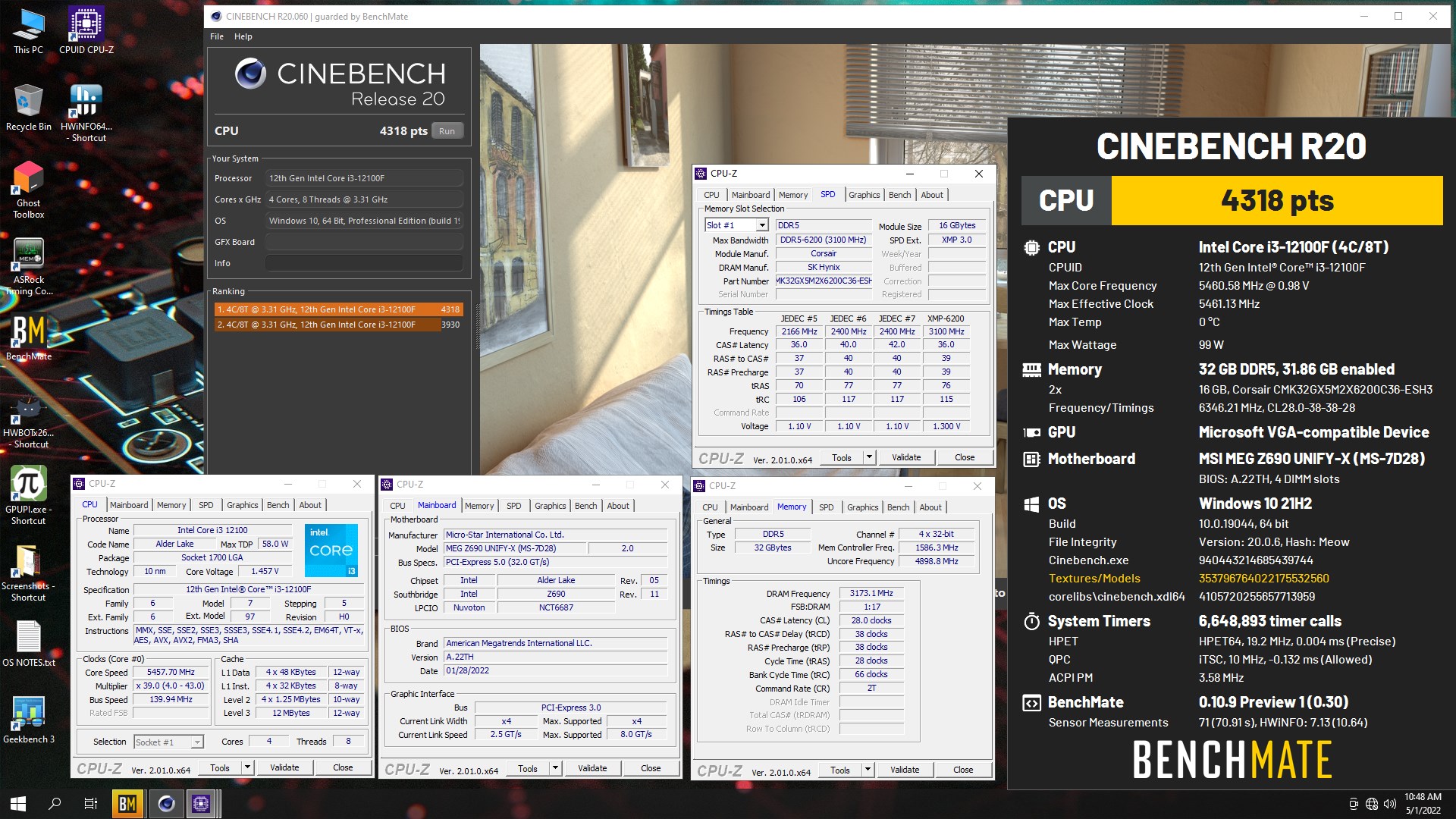The image size is (1456, 819).
Task: Switch to BenchMate taskbar icon
Action: (x=127, y=803)
